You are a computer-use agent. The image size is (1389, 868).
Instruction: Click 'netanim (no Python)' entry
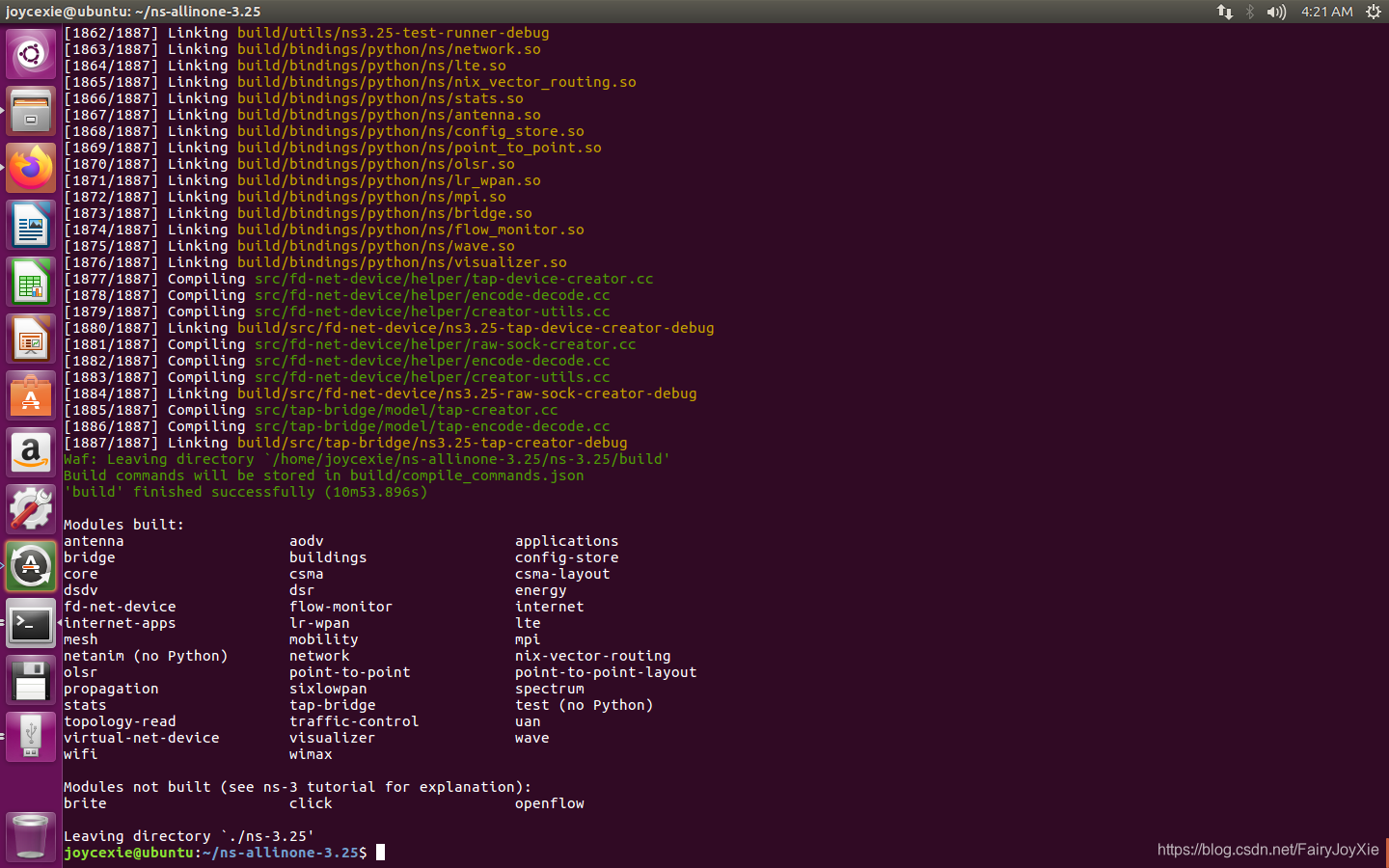click(x=146, y=656)
